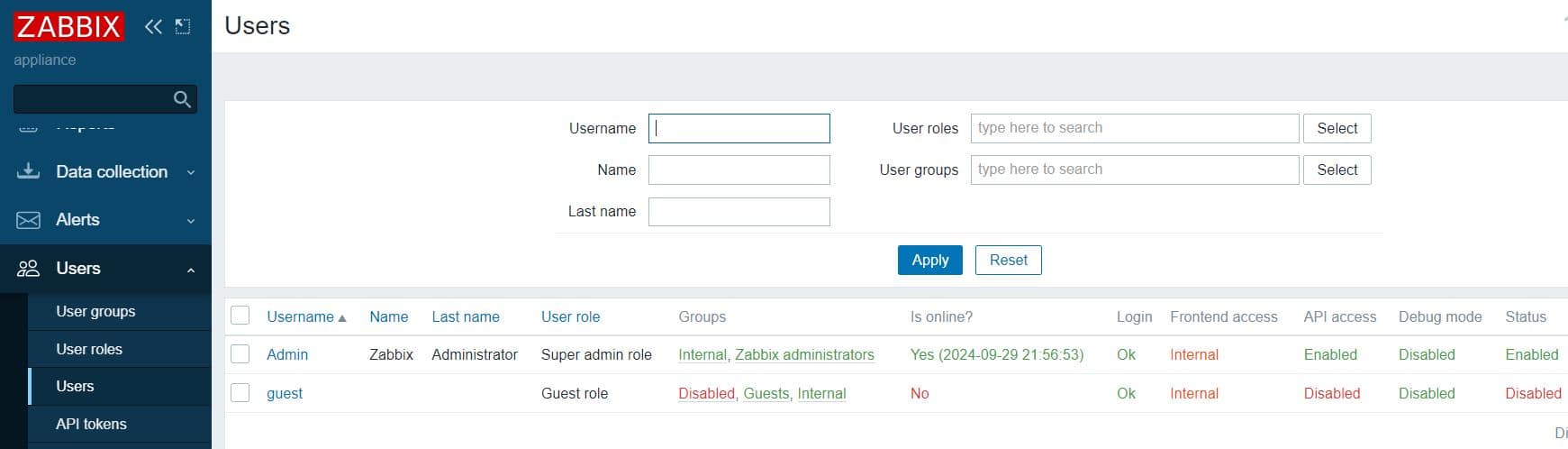Image resolution: width=1568 pixels, height=449 pixels.
Task: Focus the User roles search box
Action: tap(1135, 128)
